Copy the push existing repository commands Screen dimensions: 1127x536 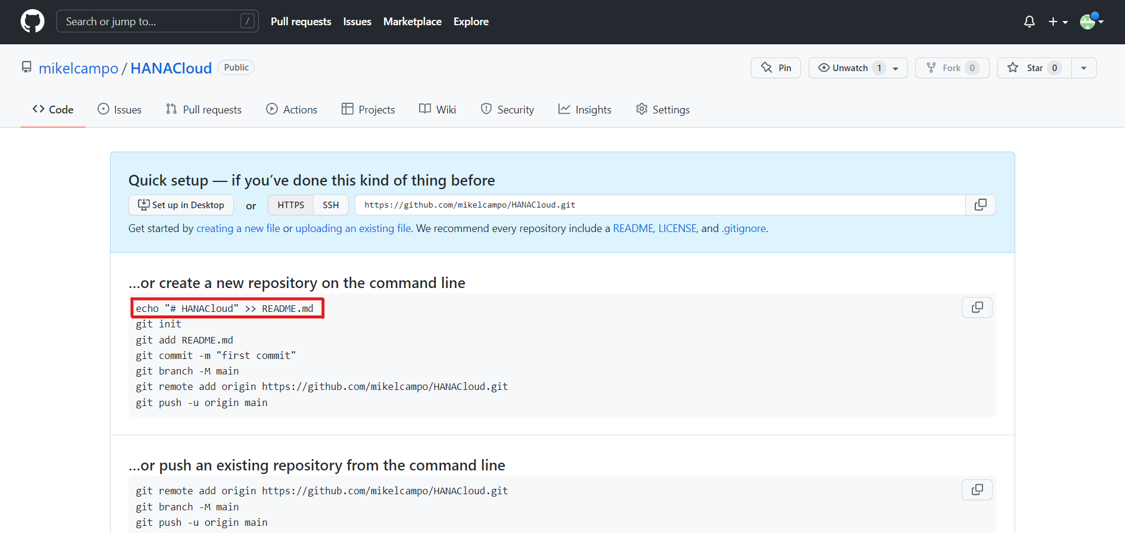click(x=977, y=490)
